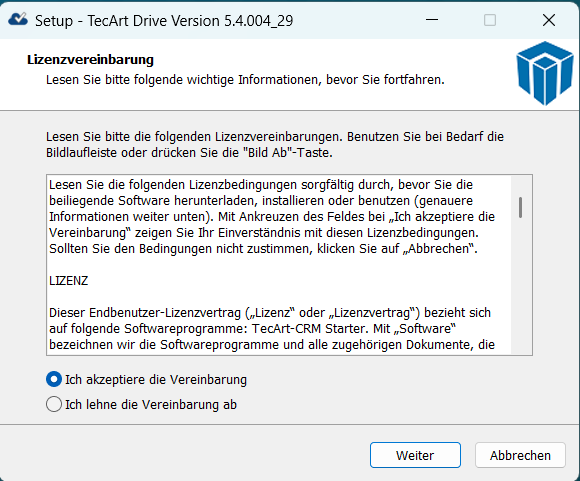Select "Ich lehne die Vereinbarung ab" radio button

click(54, 404)
